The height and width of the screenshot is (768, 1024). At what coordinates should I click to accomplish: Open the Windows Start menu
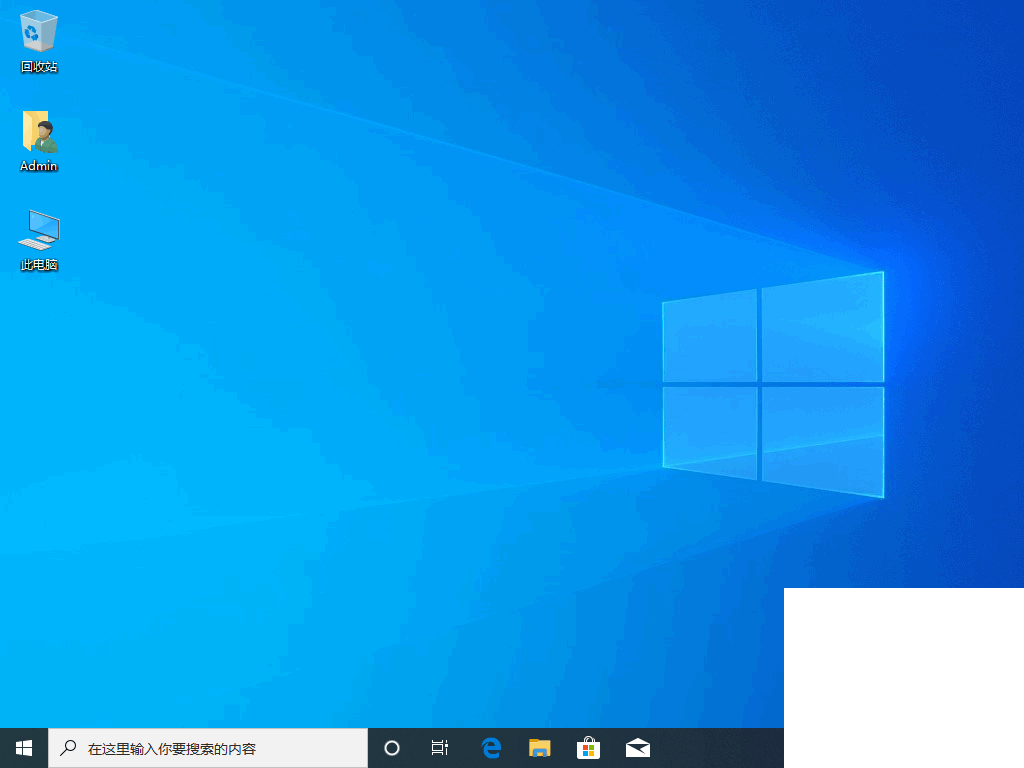click(x=24, y=748)
